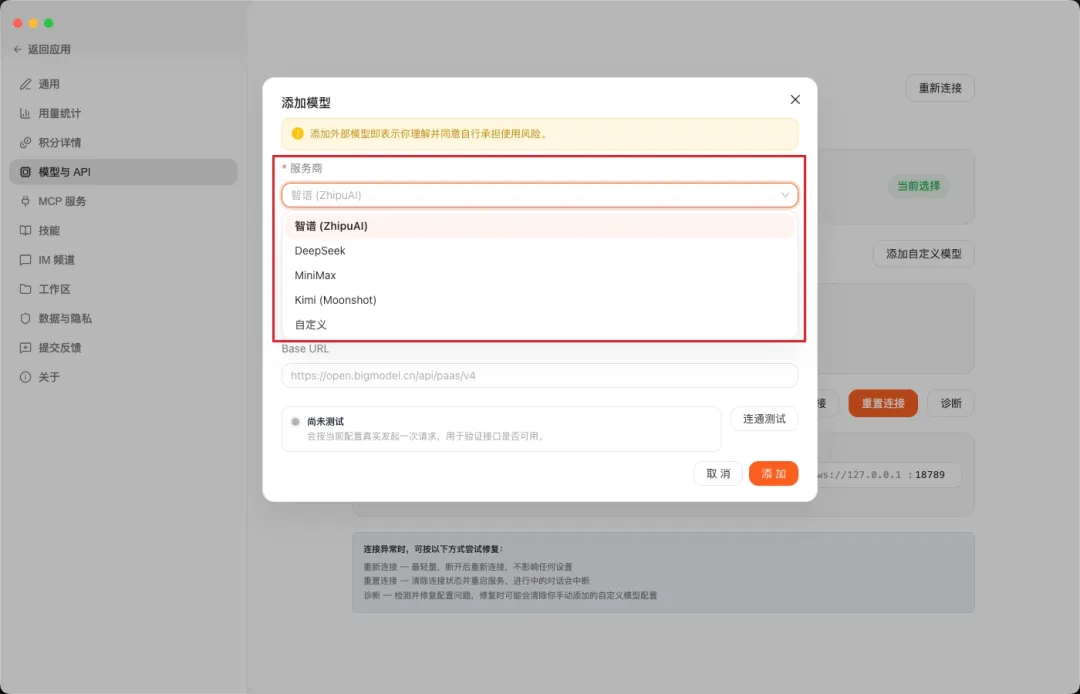Click 取消 to cancel adding the model
The height and width of the screenshot is (694, 1080).
click(x=718, y=474)
